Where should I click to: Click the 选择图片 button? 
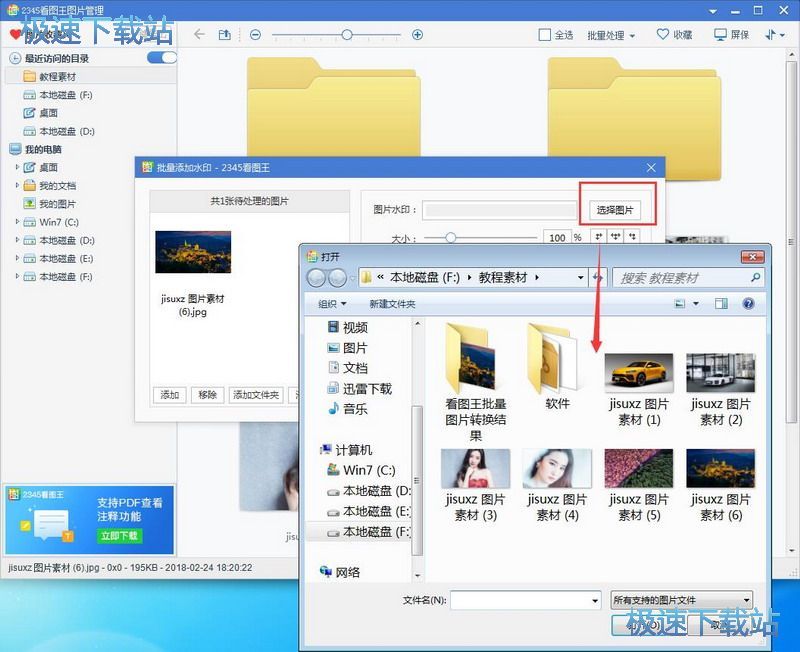click(x=615, y=210)
